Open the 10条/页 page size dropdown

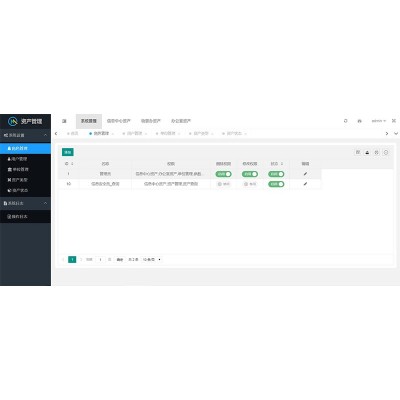tap(152, 259)
